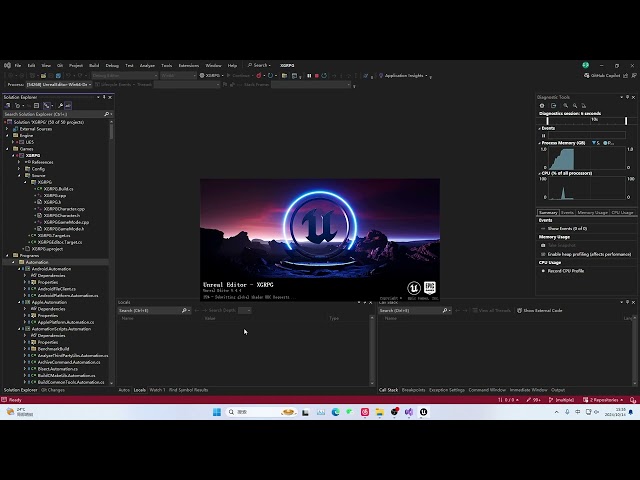Click Application Insights button
Image resolution: width=640 pixels, height=480 pixels.
403,76
